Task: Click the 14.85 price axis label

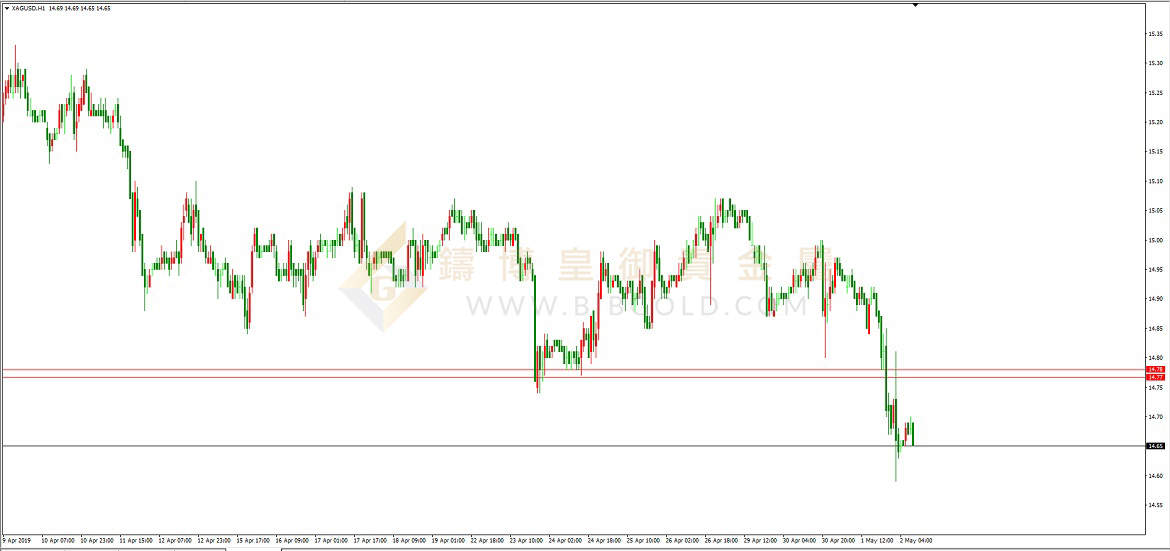Action: [x=1156, y=329]
